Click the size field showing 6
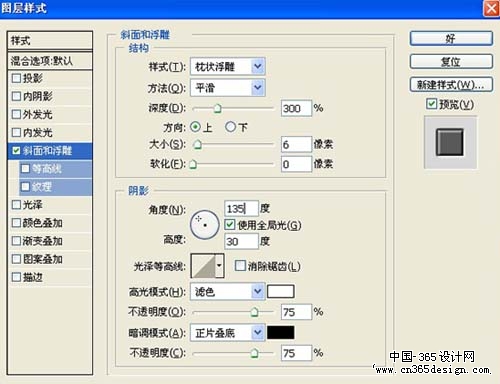 296,144
